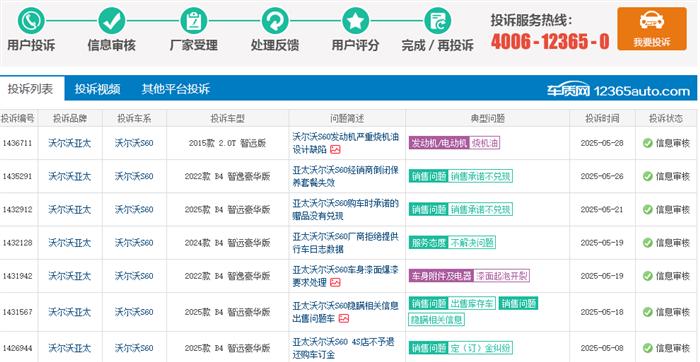Screen dimensions: 700x362
Task: Click the orange 我要投诉 button
Action: (652, 28)
